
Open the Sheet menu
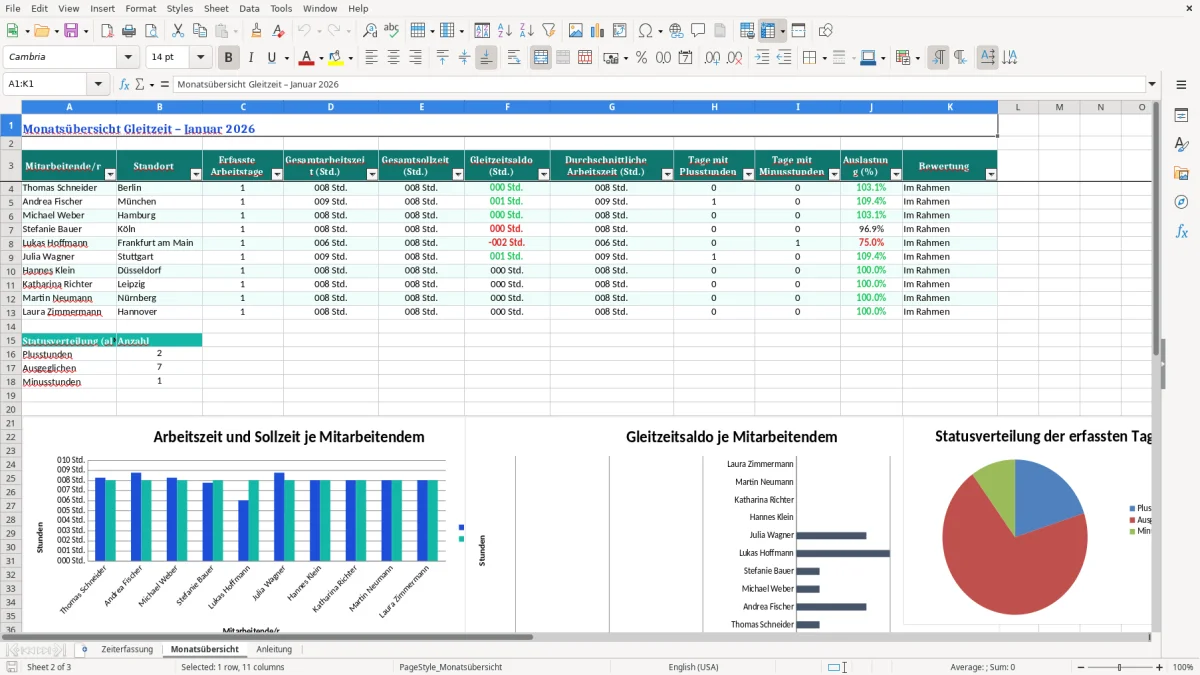click(216, 8)
